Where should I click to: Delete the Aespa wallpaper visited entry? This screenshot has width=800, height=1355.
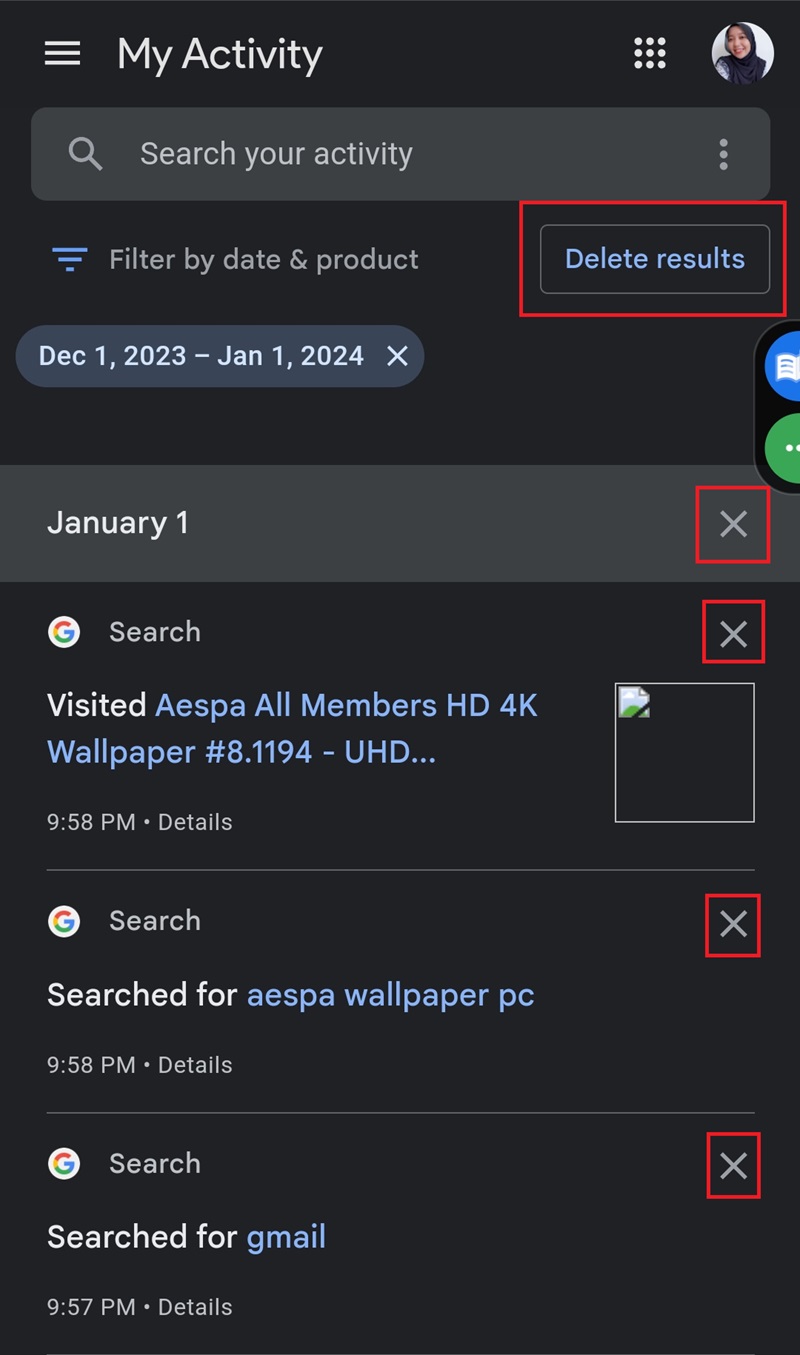pos(733,633)
